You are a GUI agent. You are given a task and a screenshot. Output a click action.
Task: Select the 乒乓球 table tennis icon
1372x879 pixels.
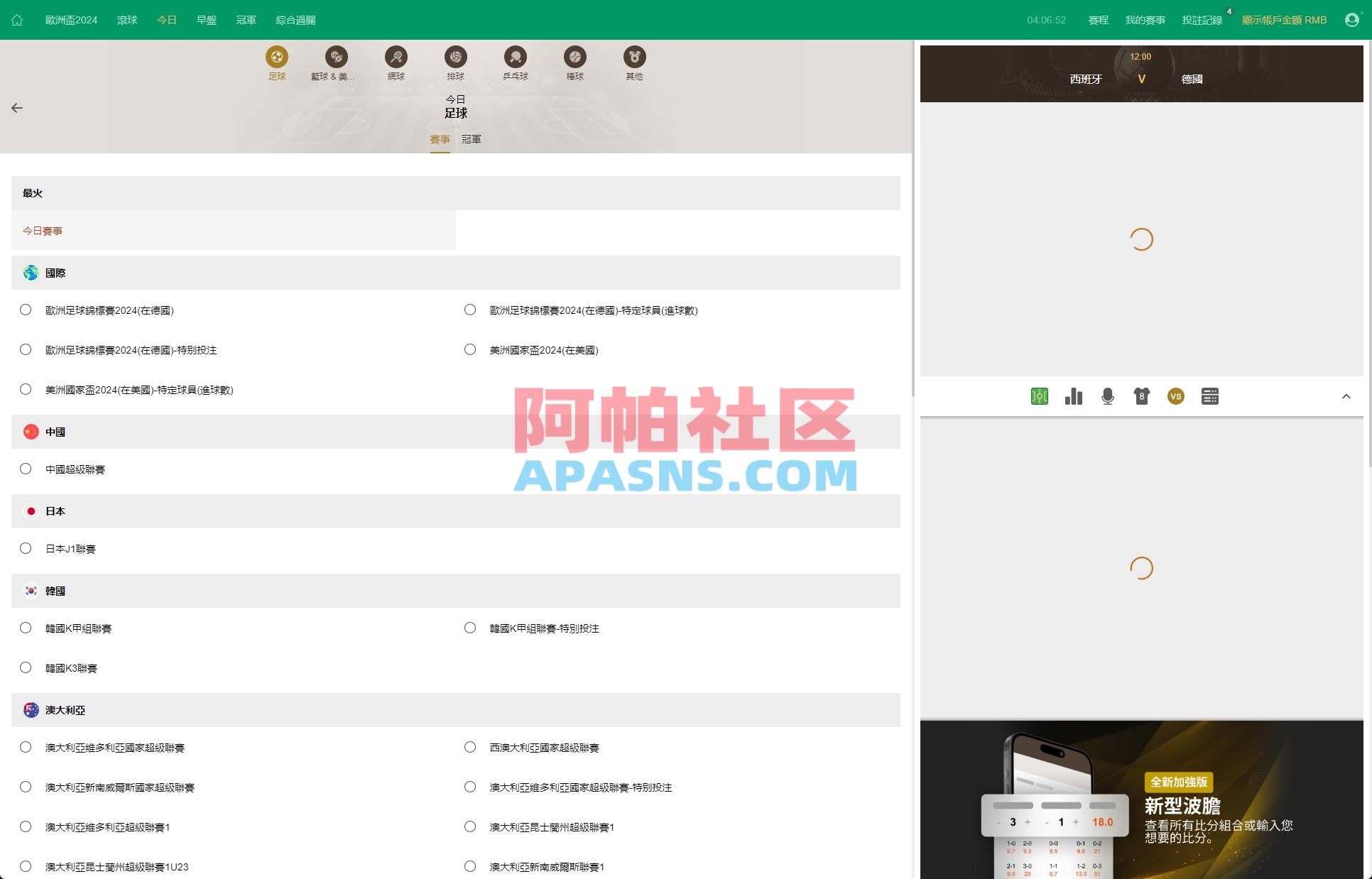coord(515,57)
